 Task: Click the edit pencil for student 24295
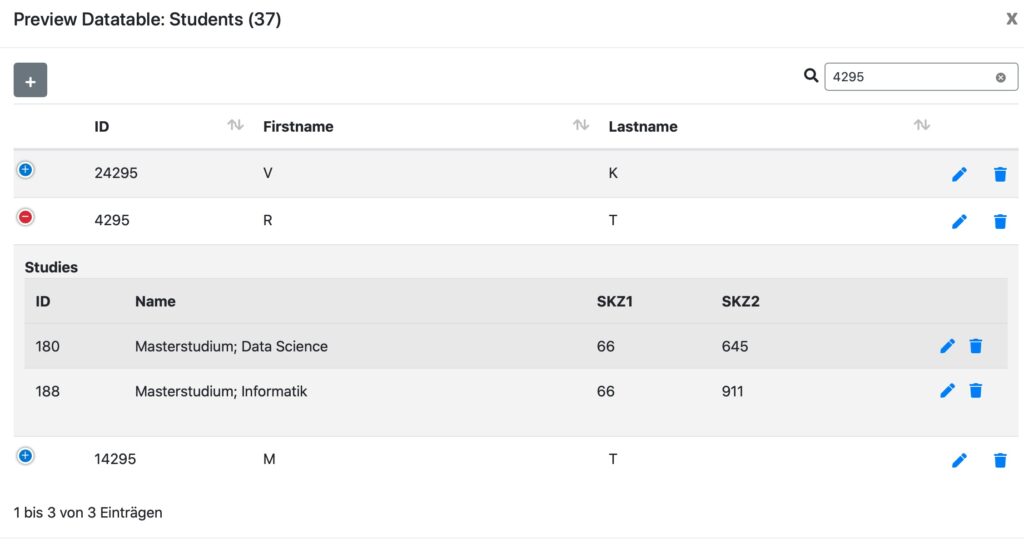coord(959,174)
